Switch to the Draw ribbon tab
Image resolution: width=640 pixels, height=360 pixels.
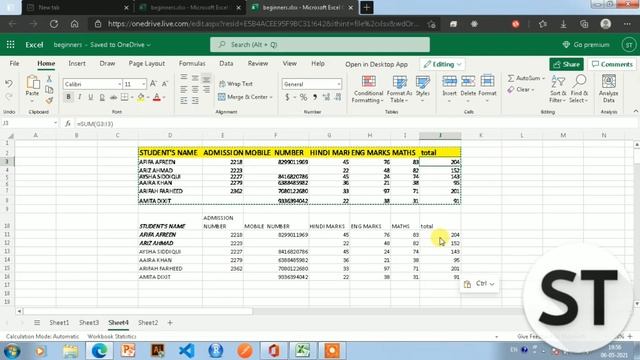tap(107, 64)
